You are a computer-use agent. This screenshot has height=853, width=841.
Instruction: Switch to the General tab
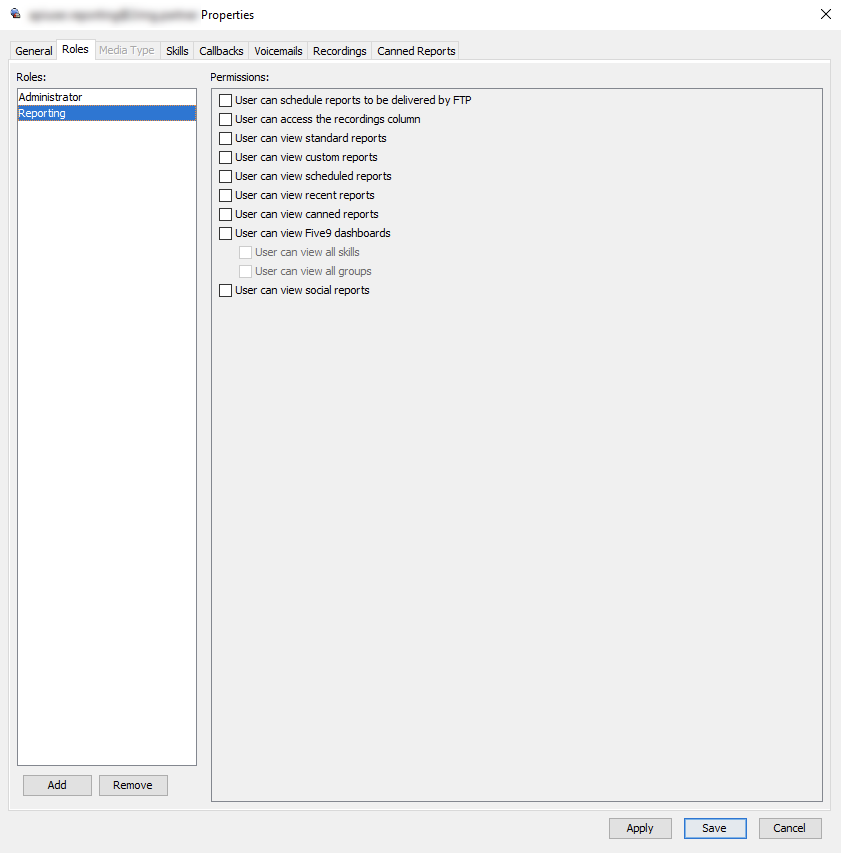point(33,50)
